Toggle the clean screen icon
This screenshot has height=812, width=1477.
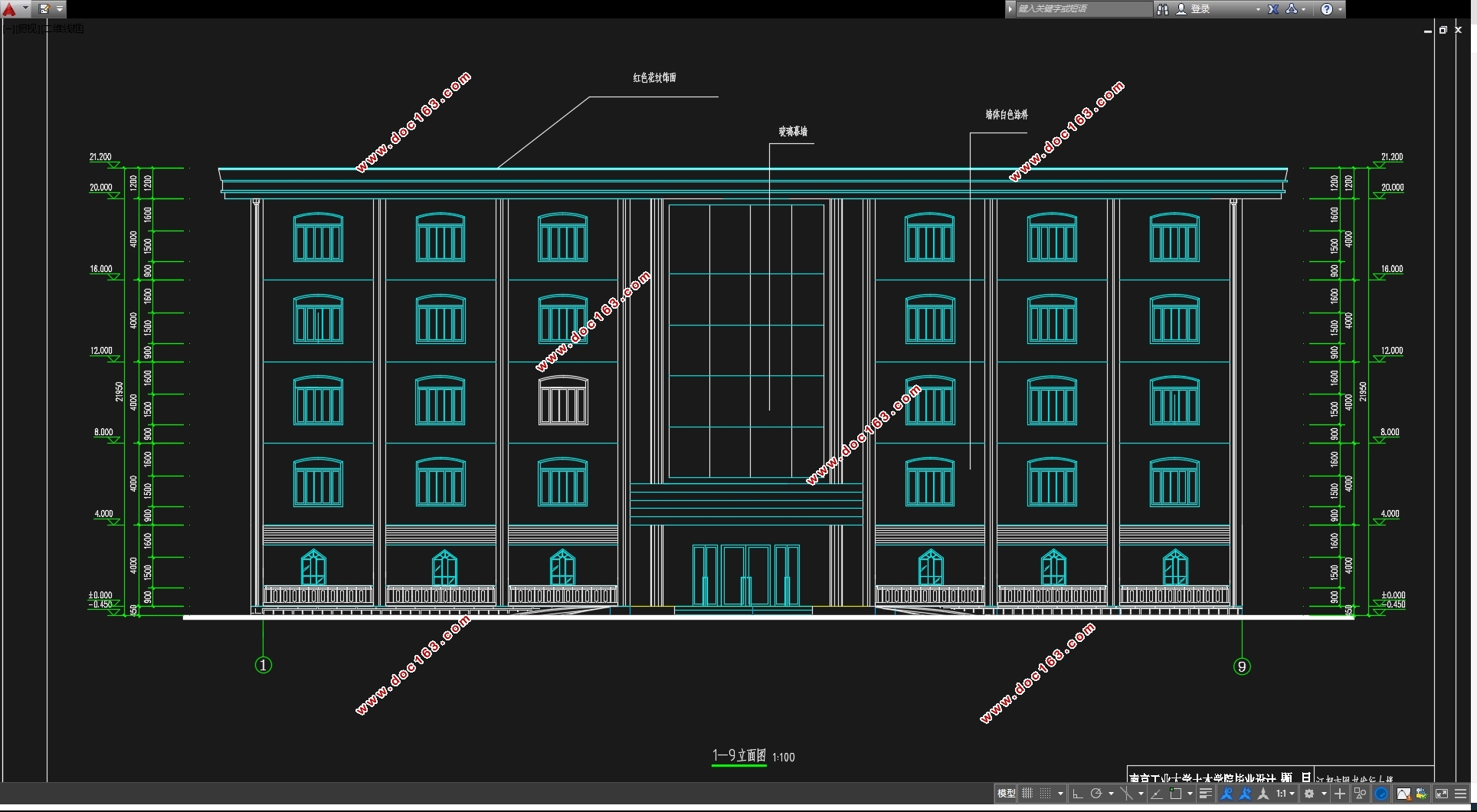(1442, 794)
